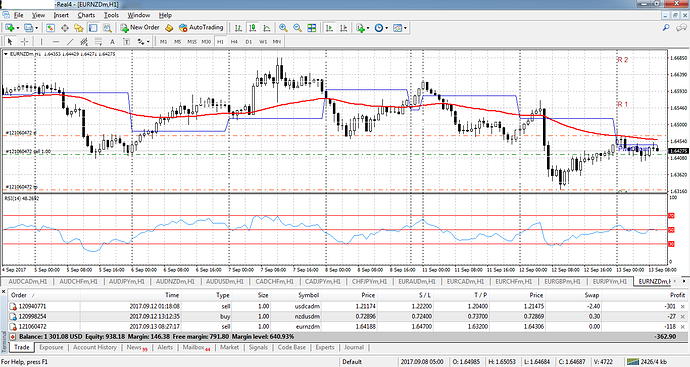Click the New Order button
Screen dimensions: 690x367
pos(140,28)
